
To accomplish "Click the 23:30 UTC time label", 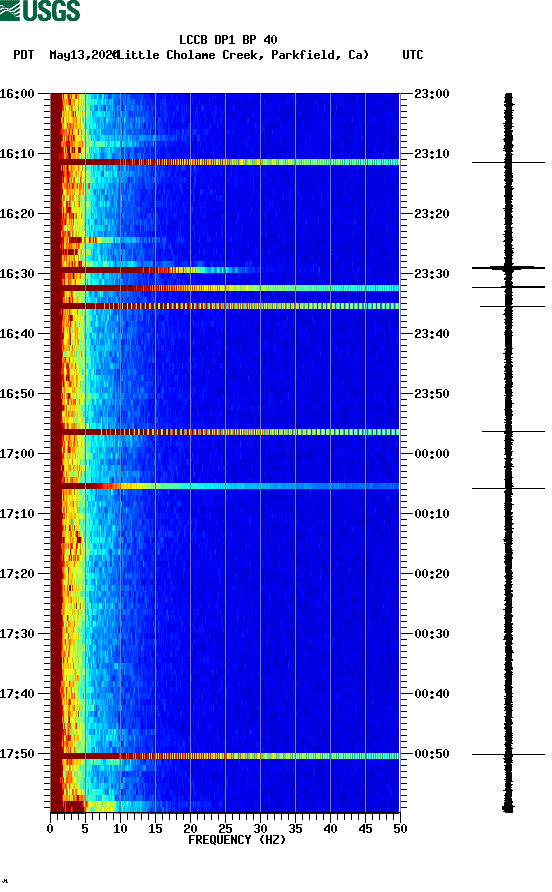I will click(432, 274).
